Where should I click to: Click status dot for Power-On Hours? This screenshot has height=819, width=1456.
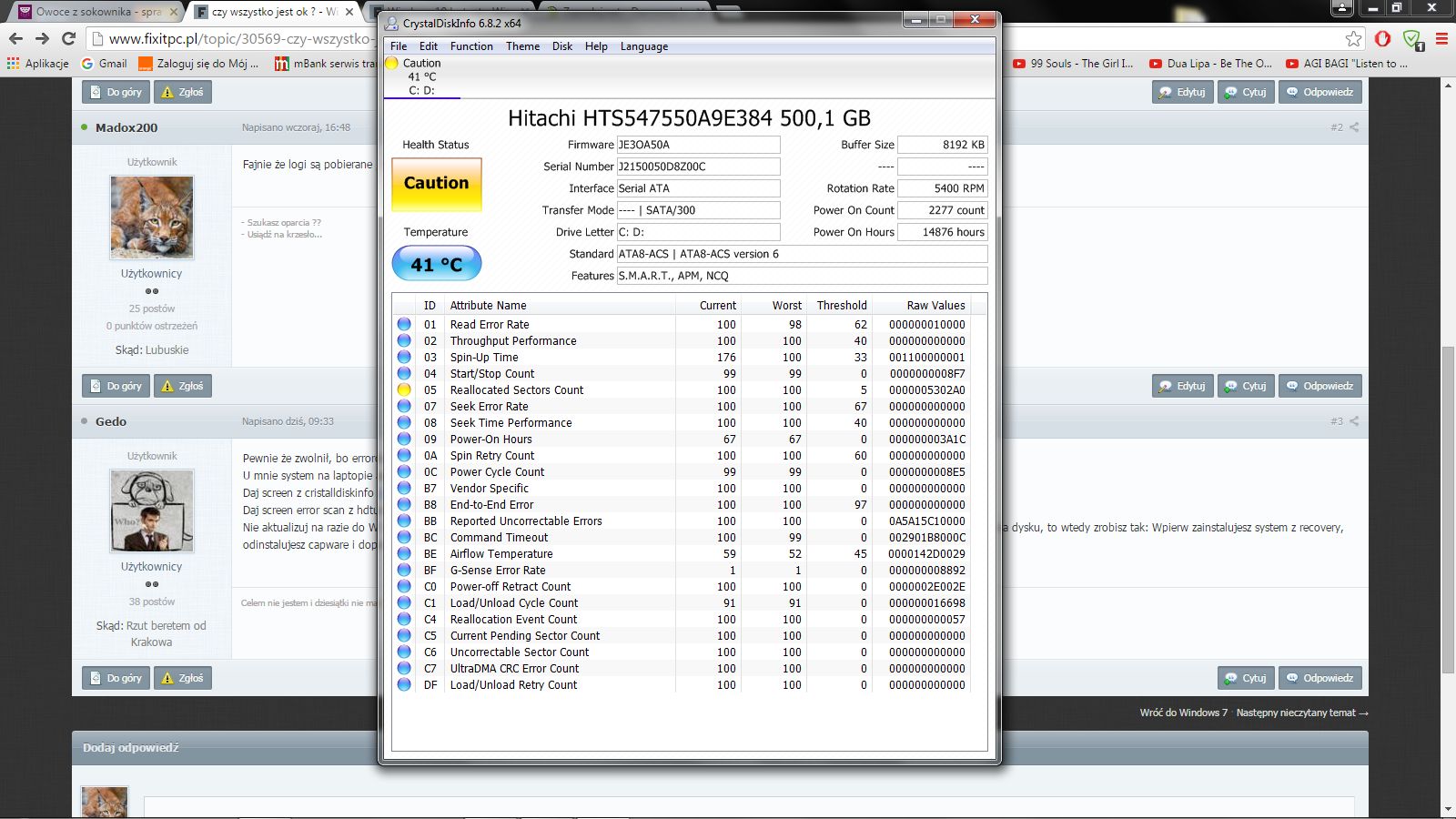tap(404, 439)
